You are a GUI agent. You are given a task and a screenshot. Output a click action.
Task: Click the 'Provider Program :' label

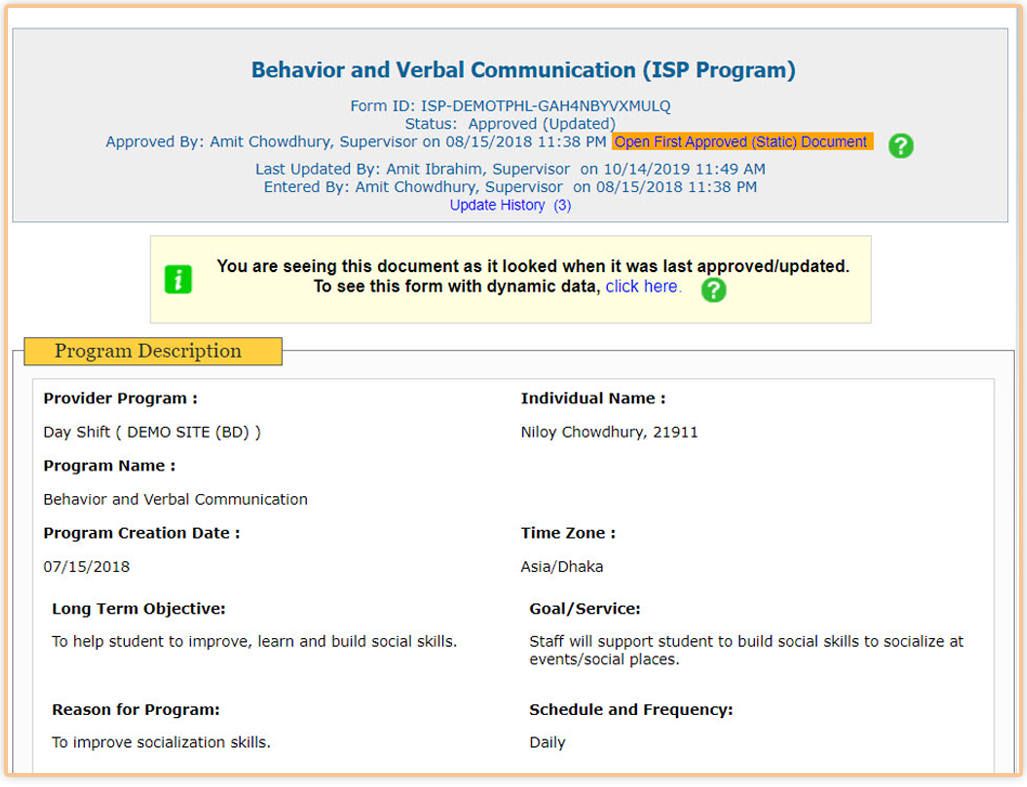121,399
